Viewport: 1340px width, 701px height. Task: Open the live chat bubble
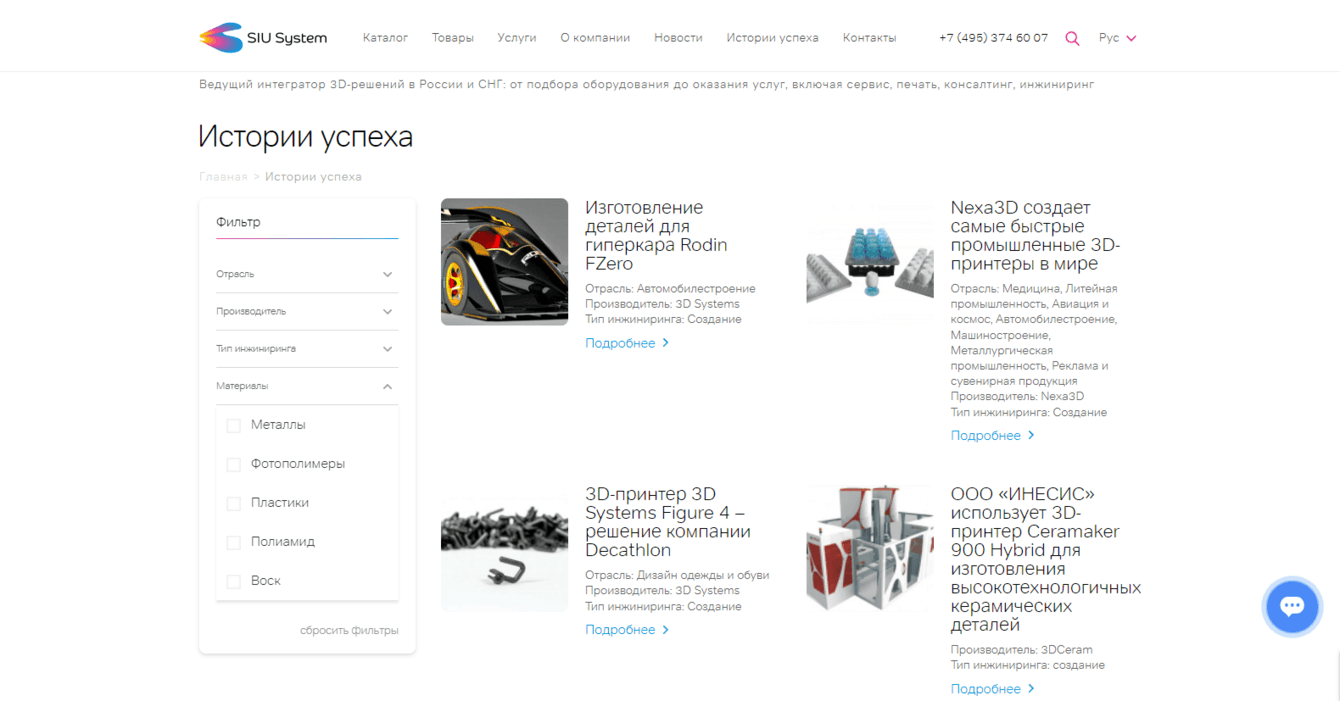[x=1292, y=606]
